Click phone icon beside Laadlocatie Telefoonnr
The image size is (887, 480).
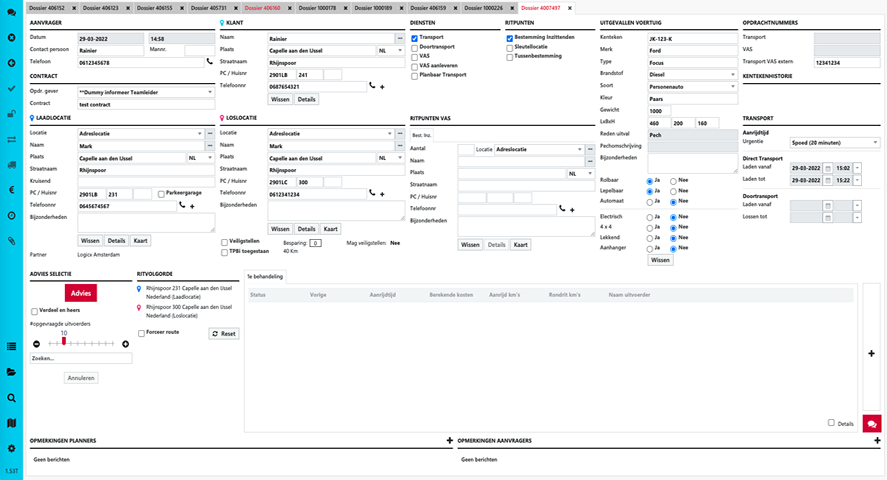[x=182, y=205]
